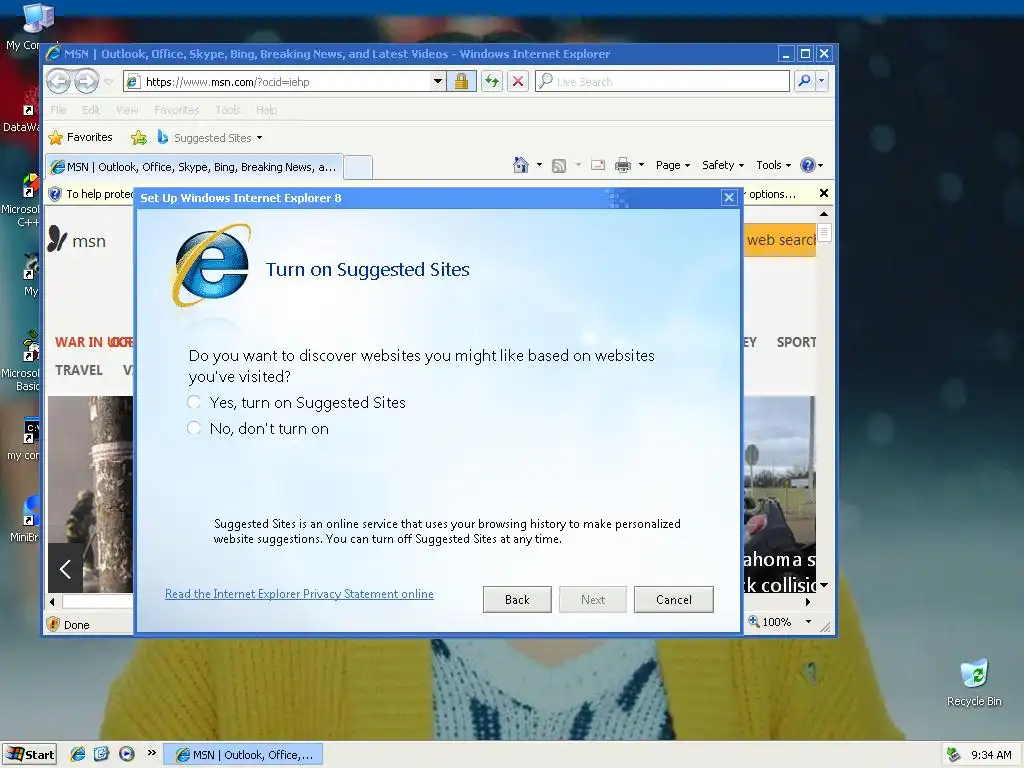The image size is (1024, 768).
Task: Open the Favorites star button
Action: click(x=80, y=137)
